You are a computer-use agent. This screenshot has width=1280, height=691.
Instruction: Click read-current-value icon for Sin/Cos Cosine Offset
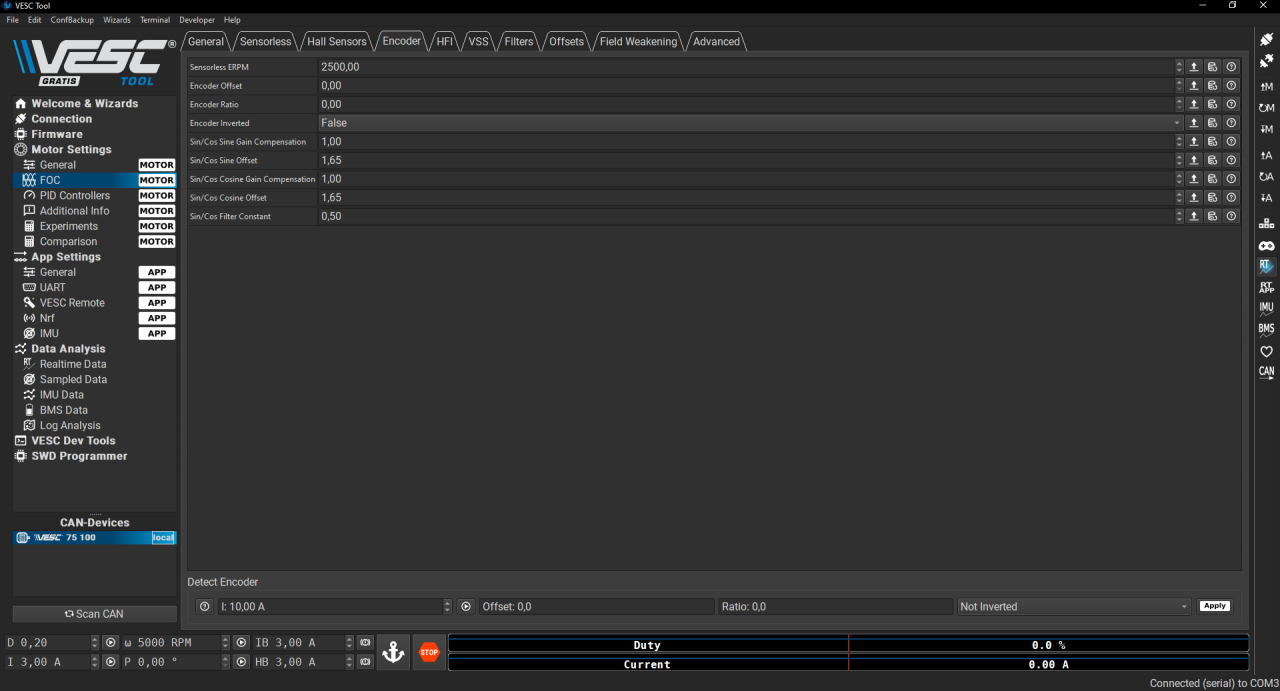click(x=1194, y=198)
